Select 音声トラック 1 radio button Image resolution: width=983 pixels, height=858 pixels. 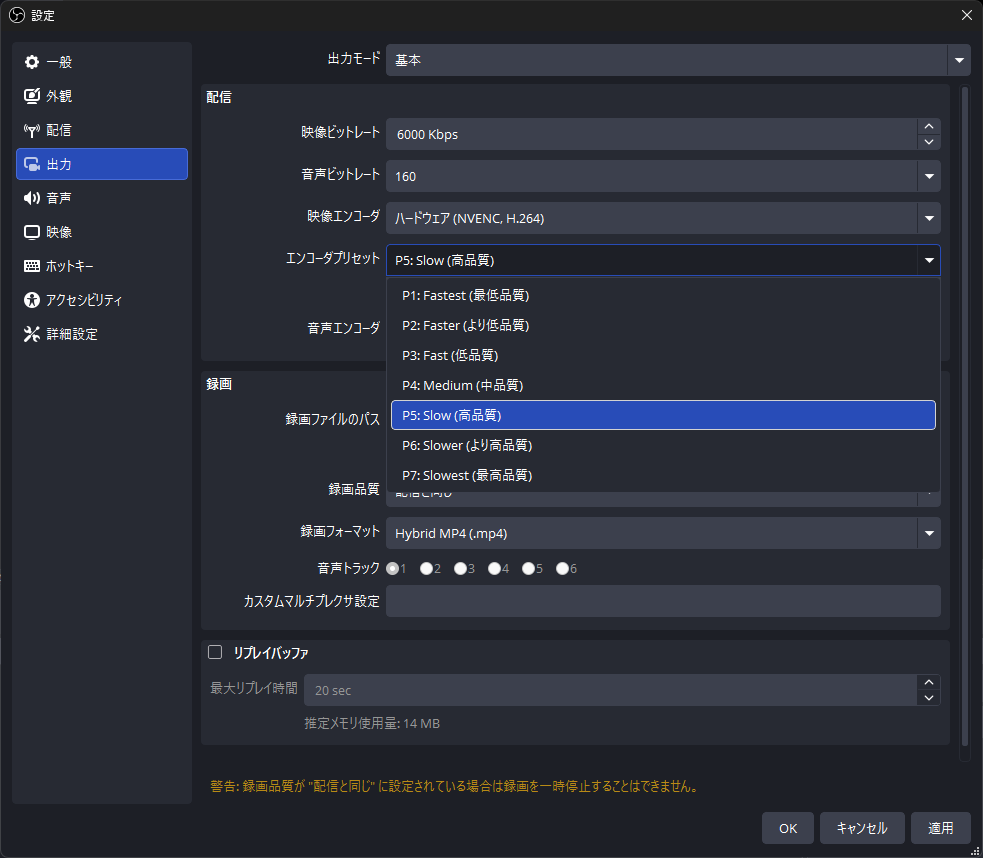coord(393,568)
